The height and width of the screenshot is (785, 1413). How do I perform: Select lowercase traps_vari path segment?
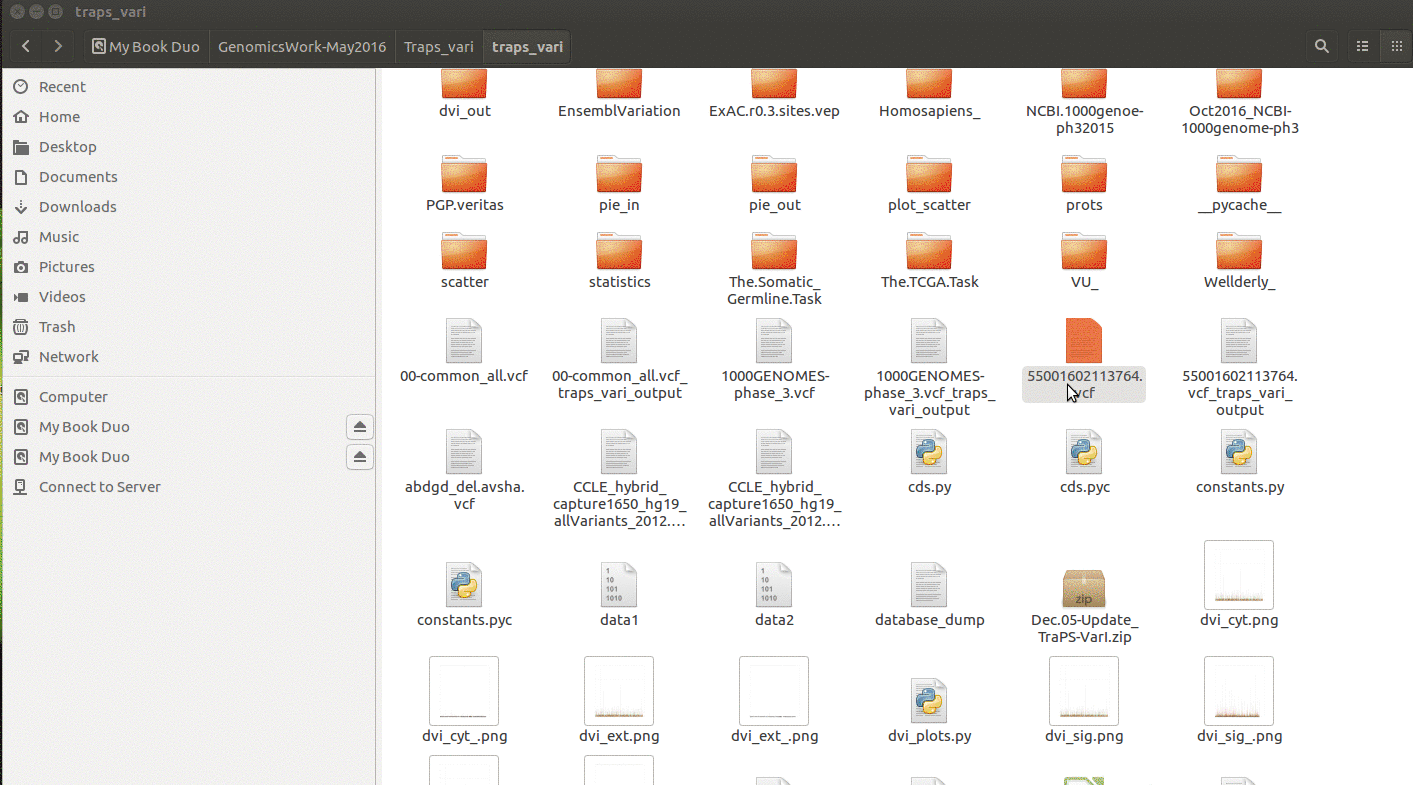pos(528,47)
